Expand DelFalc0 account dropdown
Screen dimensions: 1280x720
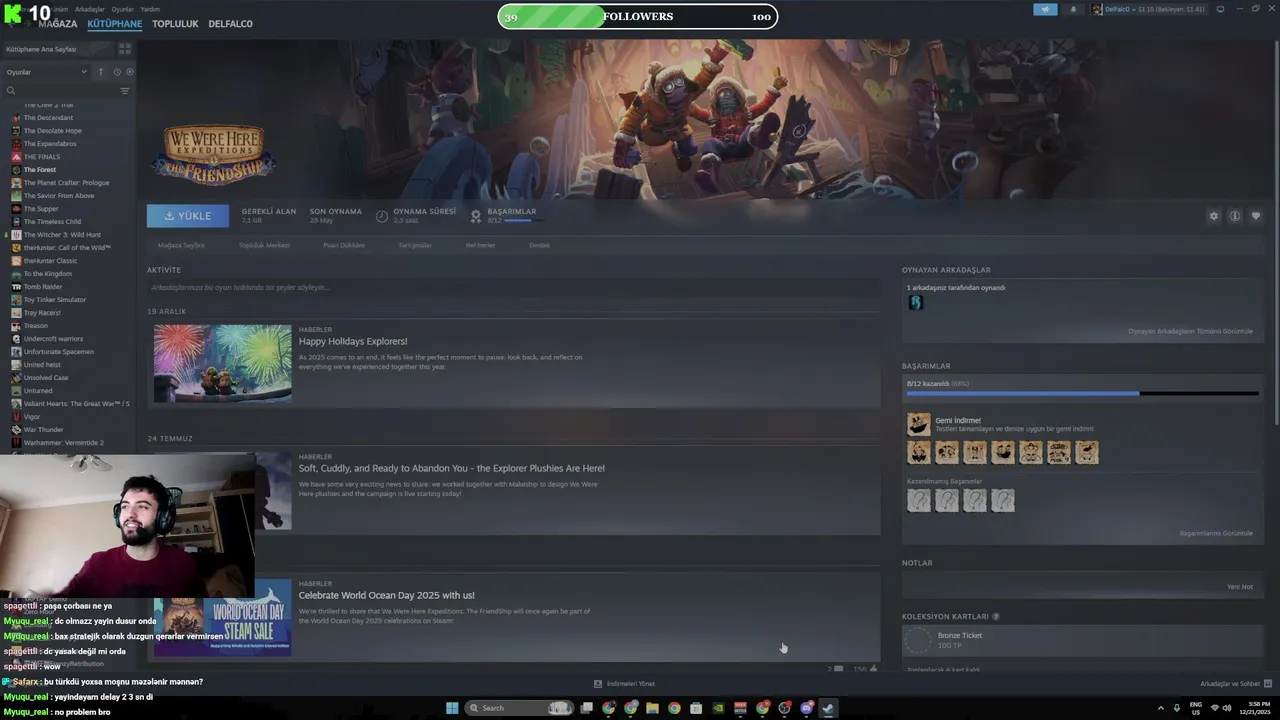[x=1148, y=9]
